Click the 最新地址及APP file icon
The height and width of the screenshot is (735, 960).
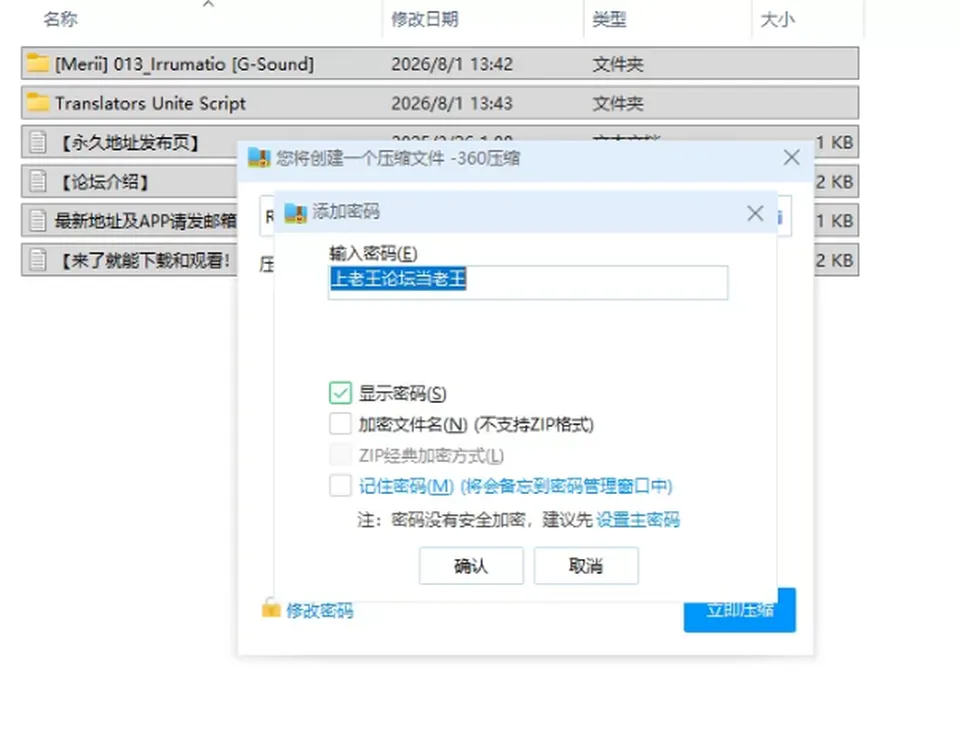pyautogui.click(x=38, y=220)
